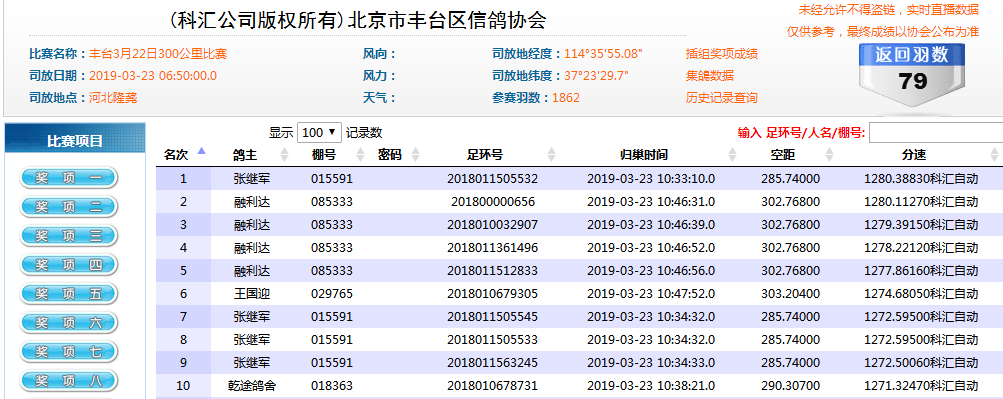Image resolution: width=1003 pixels, height=399 pixels.
Task: Open 奖项五 prize category
Action: point(68,294)
